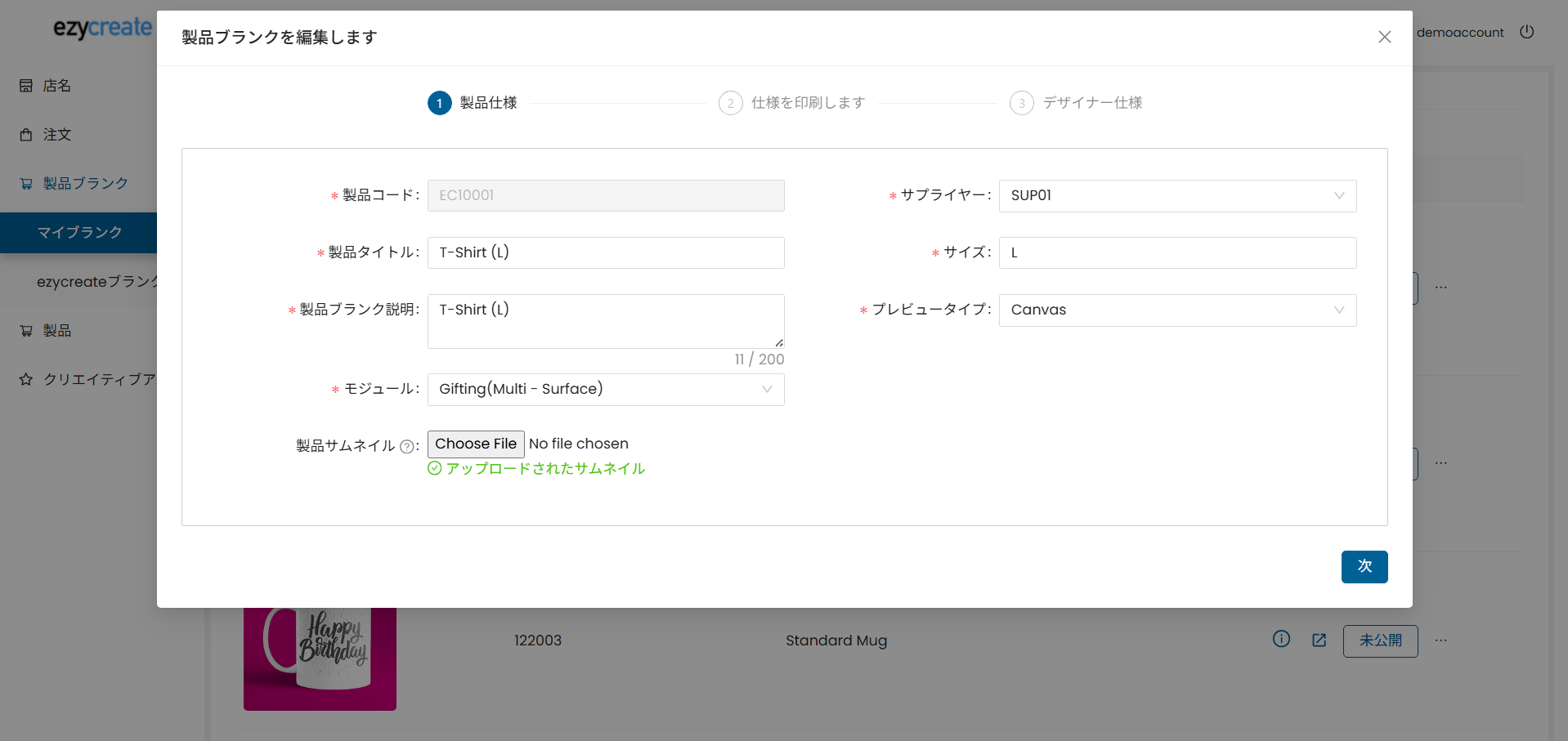This screenshot has width=1568, height=741.
Task: Click the Happy Birthday mug thumbnail
Action: (x=320, y=658)
